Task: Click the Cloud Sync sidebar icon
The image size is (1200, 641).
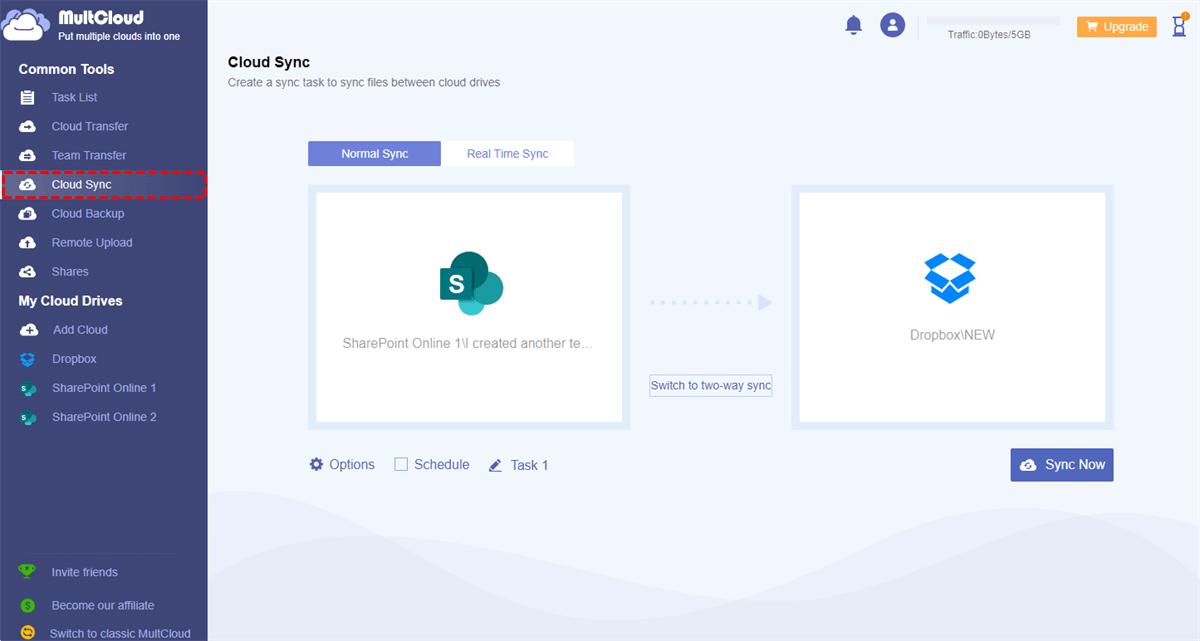Action: (28, 185)
